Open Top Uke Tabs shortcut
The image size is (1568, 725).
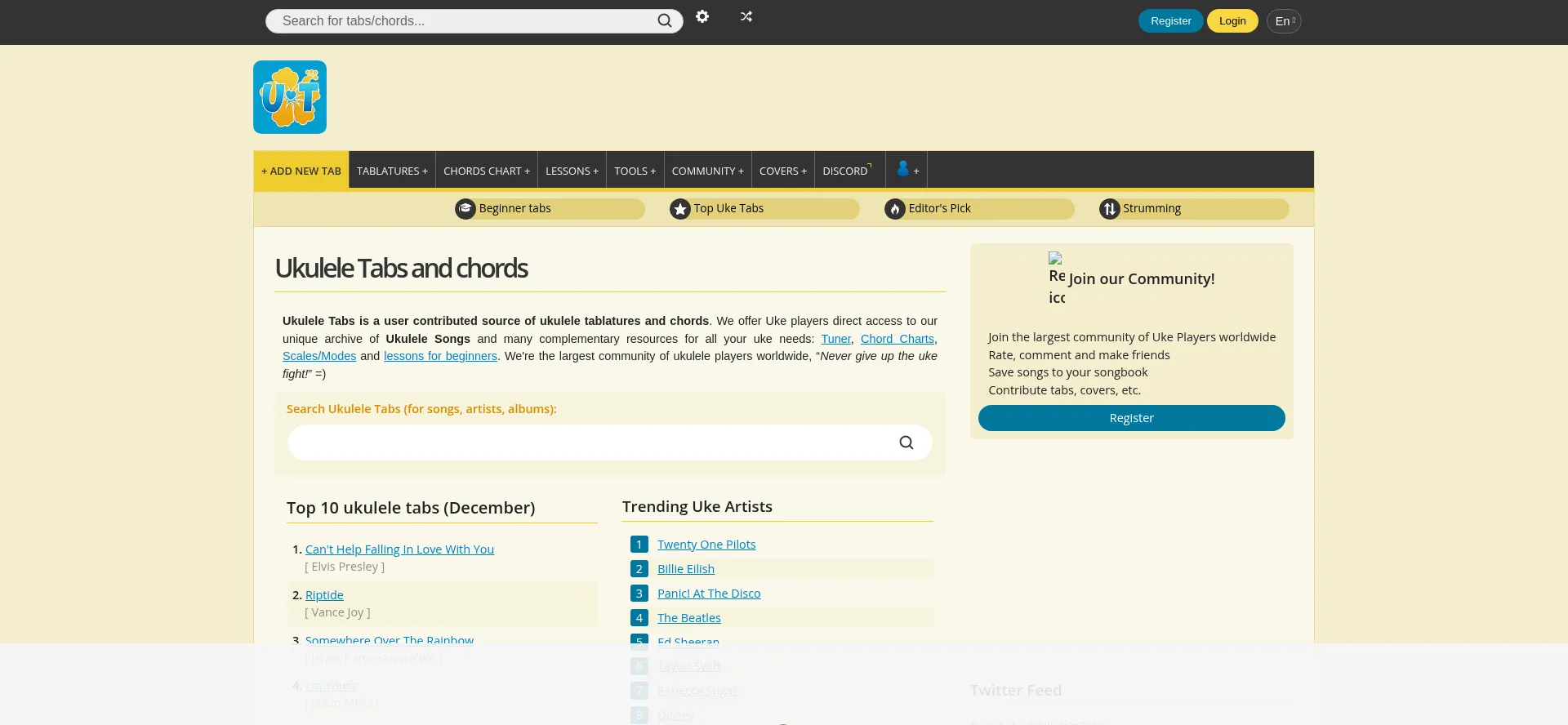pos(764,209)
